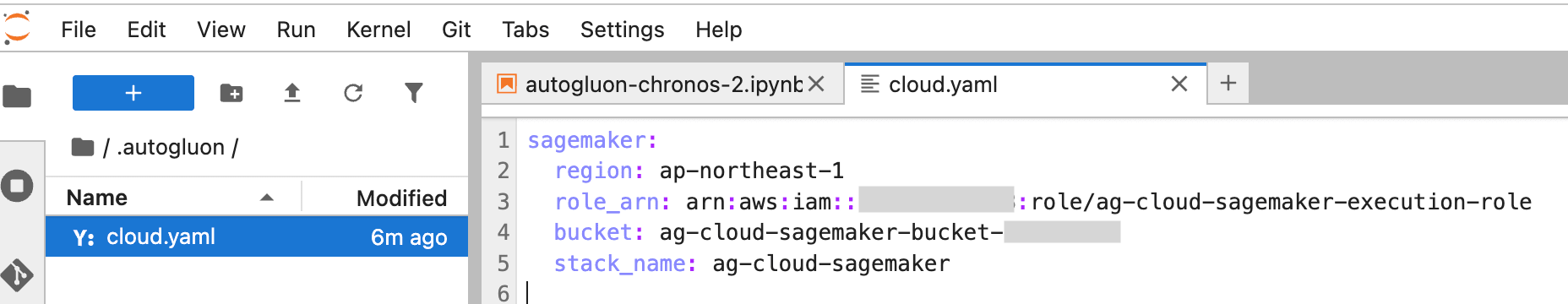Open the Git sidebar panel
Viewport: 1568px width, 304px height.
17,274
